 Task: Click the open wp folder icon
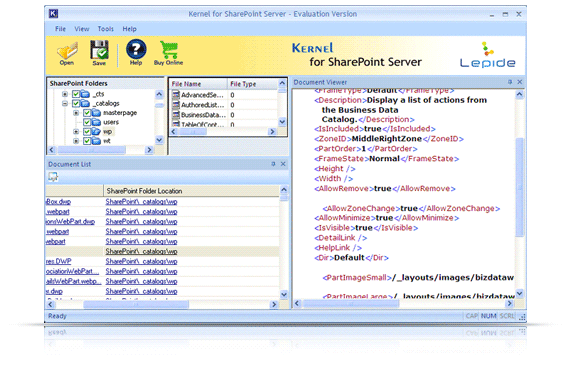pyautogui.click(x=96, y=132)
